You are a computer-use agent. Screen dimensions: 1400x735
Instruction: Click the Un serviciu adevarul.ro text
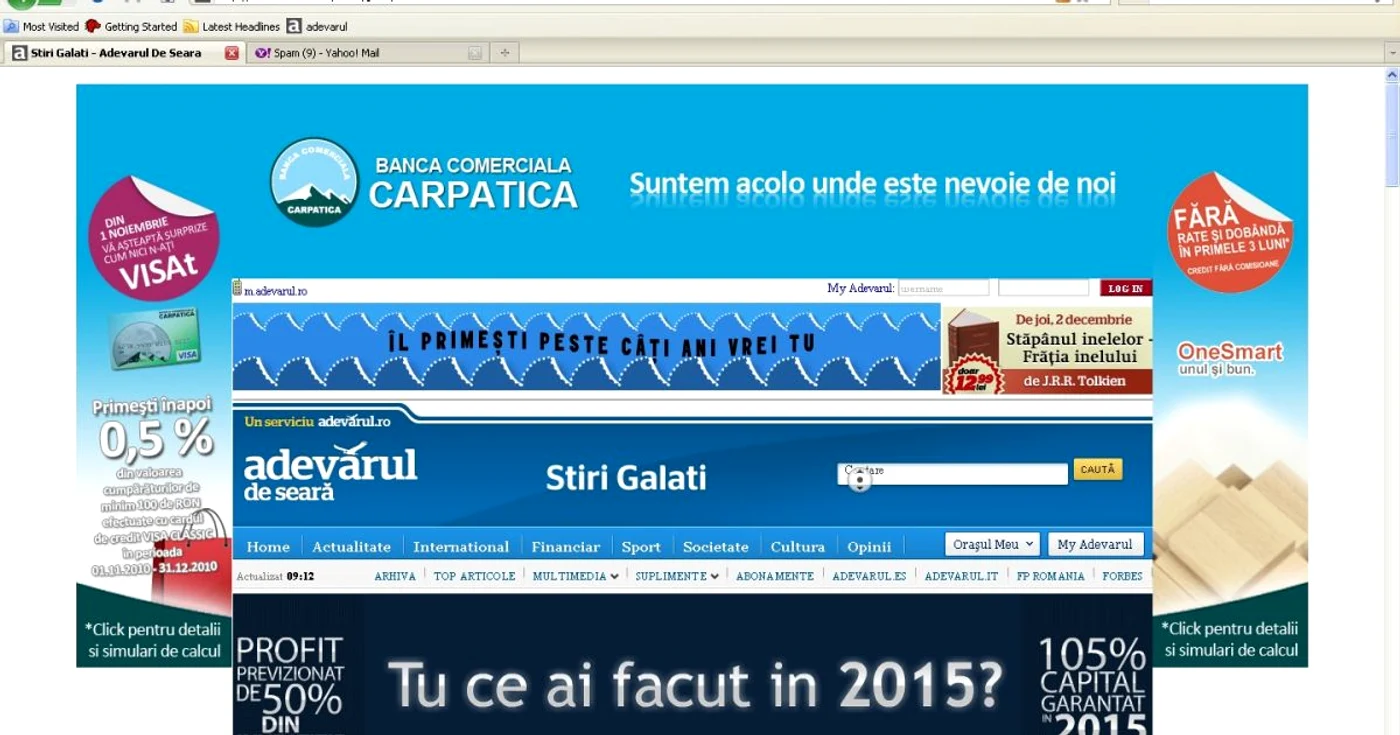click(317, 421)
